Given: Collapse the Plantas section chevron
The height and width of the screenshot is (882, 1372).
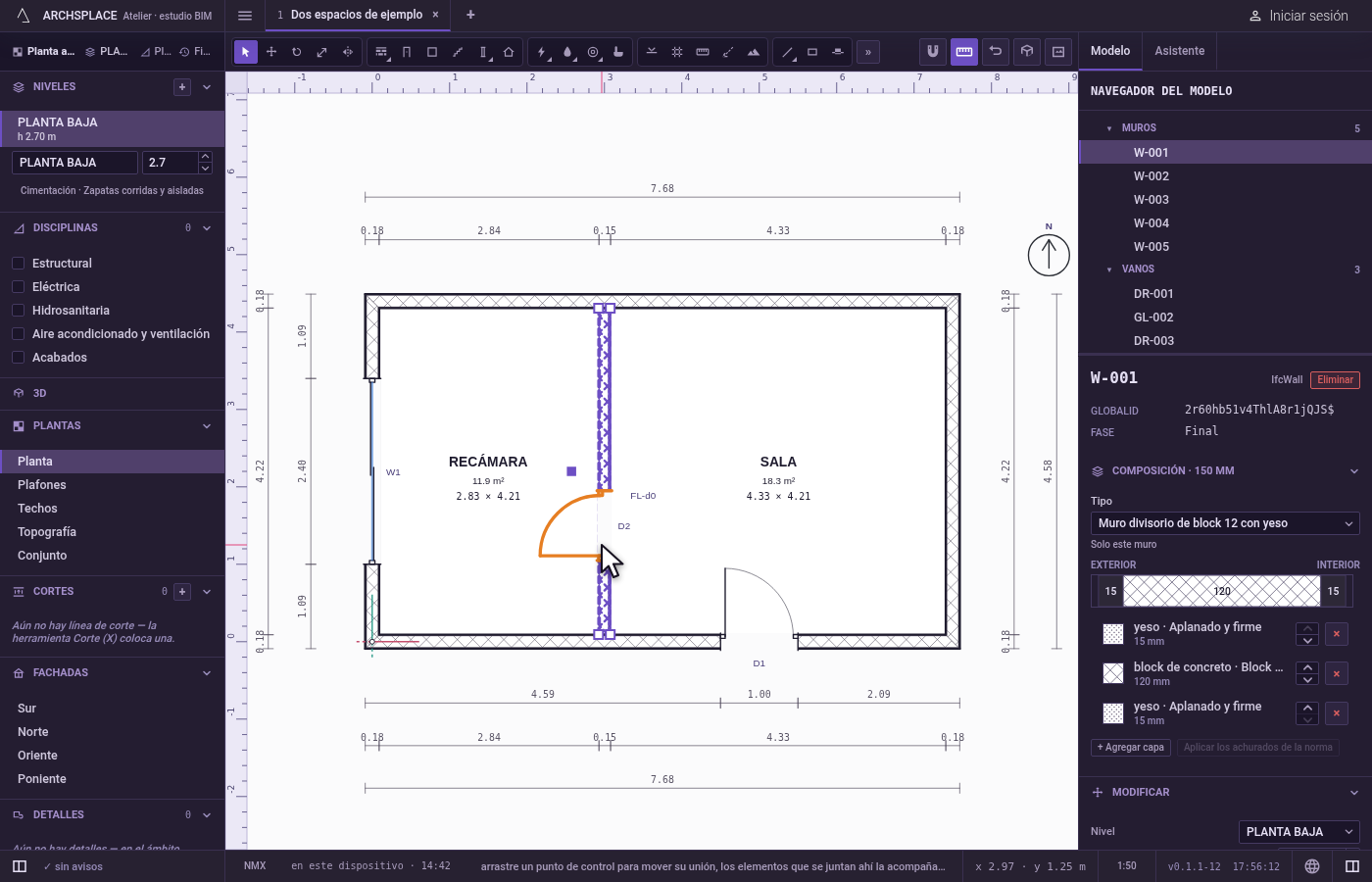Looking at the screenshot, I should pyautogui.click(x=207, y=426).
